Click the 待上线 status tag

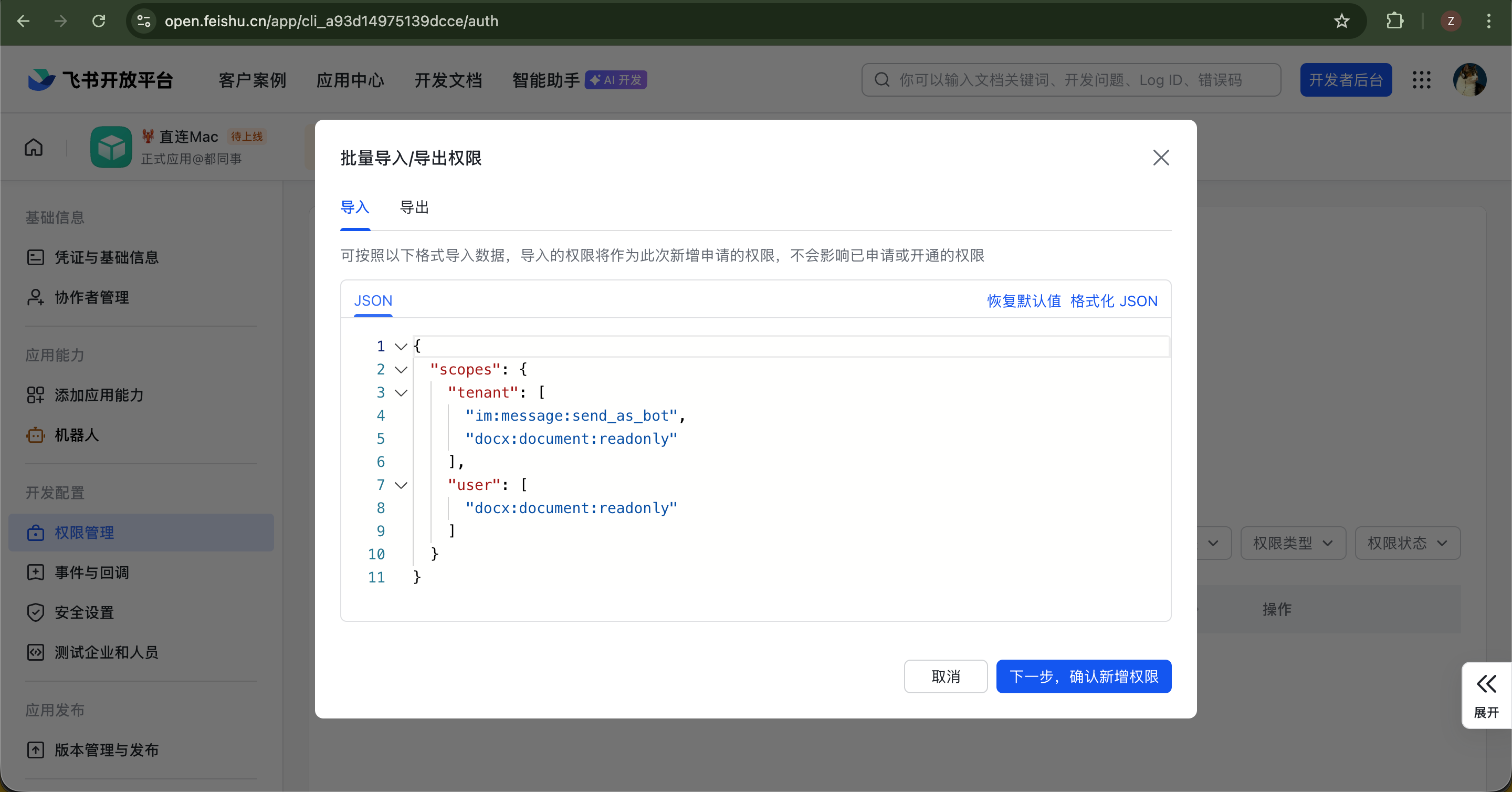point(247,136)
